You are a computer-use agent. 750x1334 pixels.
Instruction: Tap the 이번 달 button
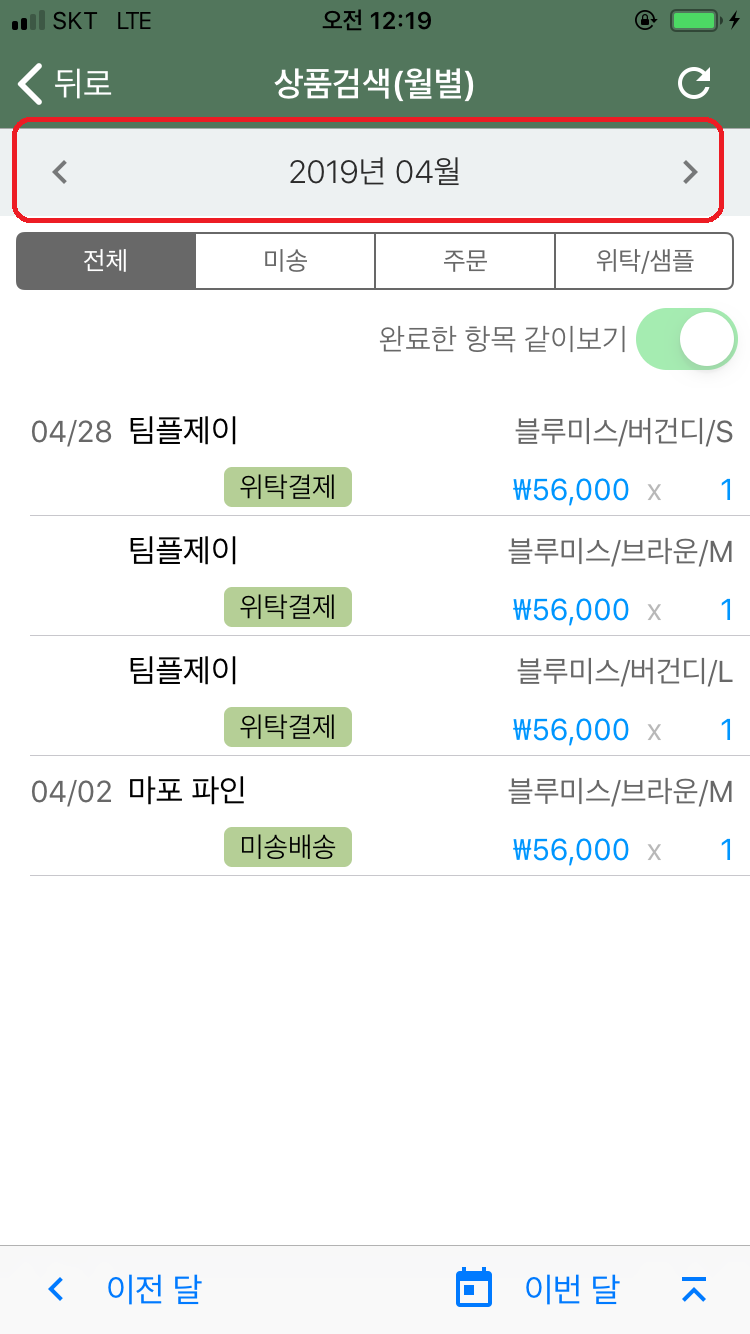(572, 1289)
